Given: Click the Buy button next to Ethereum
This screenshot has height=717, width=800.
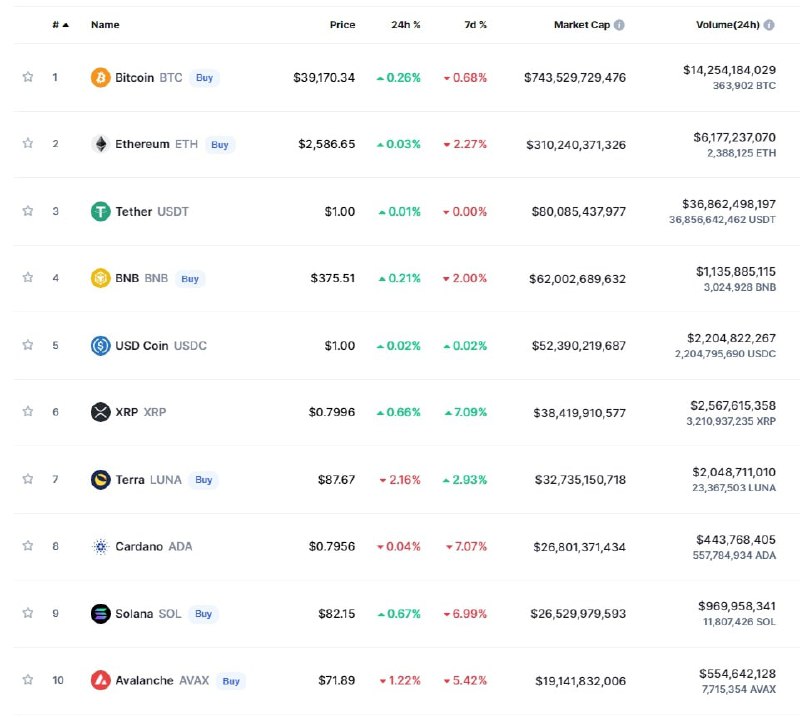Looking at the screenshot, I should coord(220,144).
